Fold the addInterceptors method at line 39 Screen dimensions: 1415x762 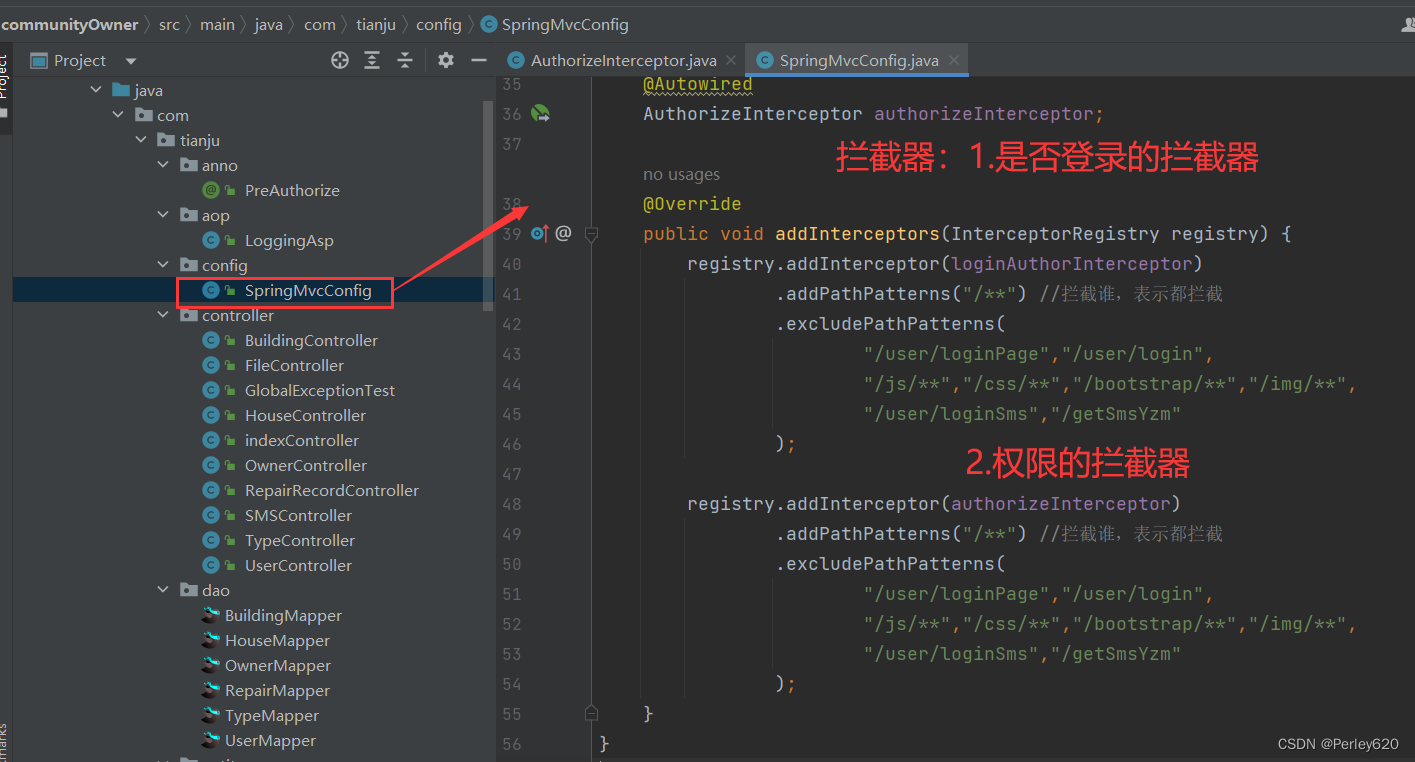tap(591, 234)
